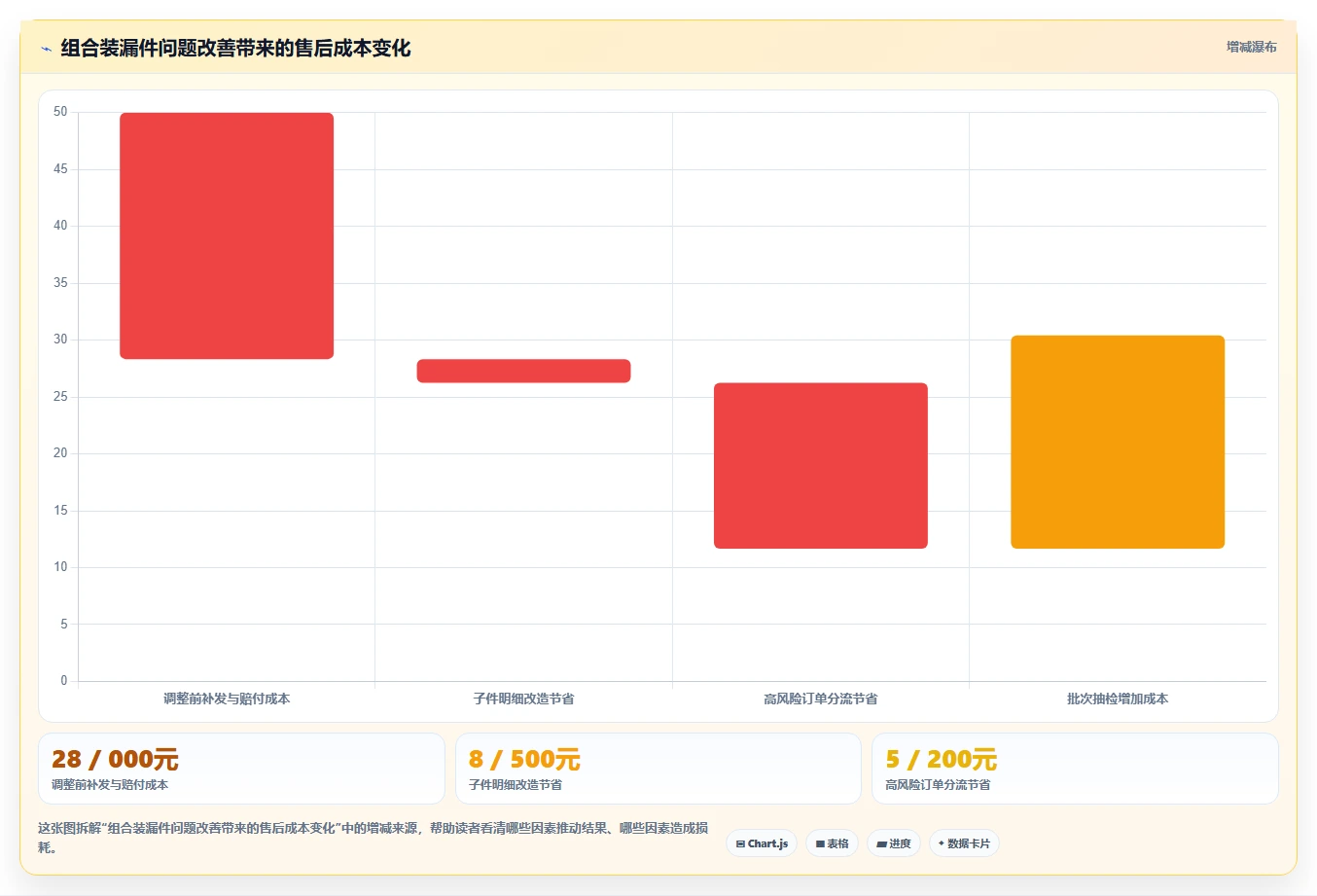Click the description paragraph below the cards
Viewport: 1317px width, 896px height.
click(374, 838)
